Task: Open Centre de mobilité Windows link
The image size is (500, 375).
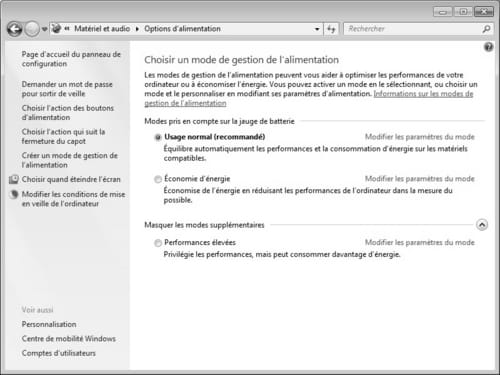Action: 69,339
